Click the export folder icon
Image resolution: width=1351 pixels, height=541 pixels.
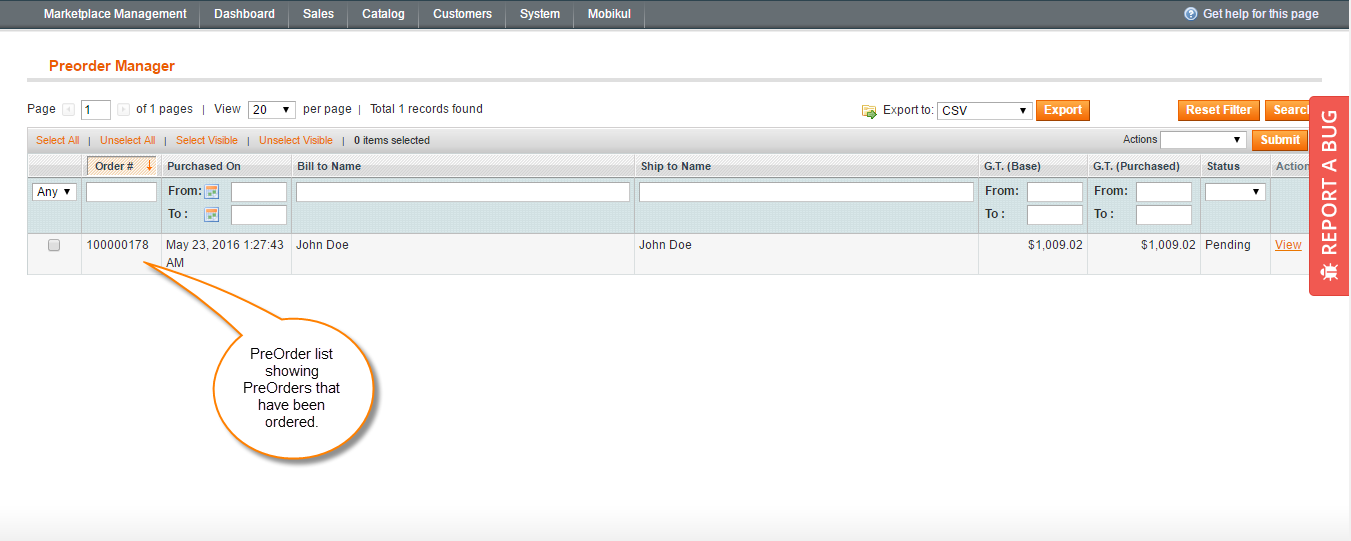tap(869, 111)
